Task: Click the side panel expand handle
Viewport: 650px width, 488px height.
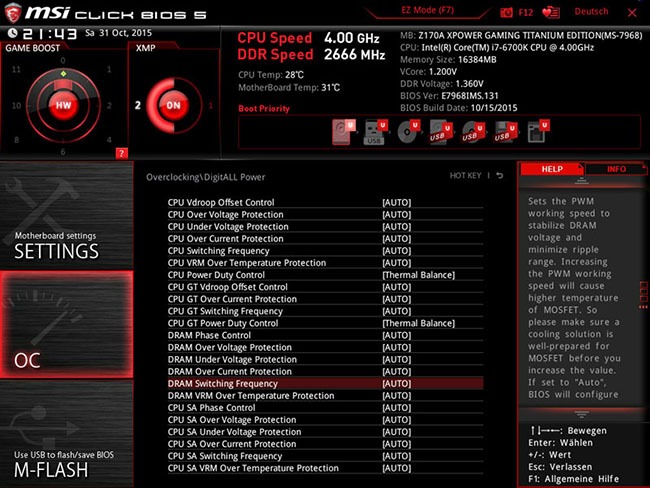Action: 644,295
